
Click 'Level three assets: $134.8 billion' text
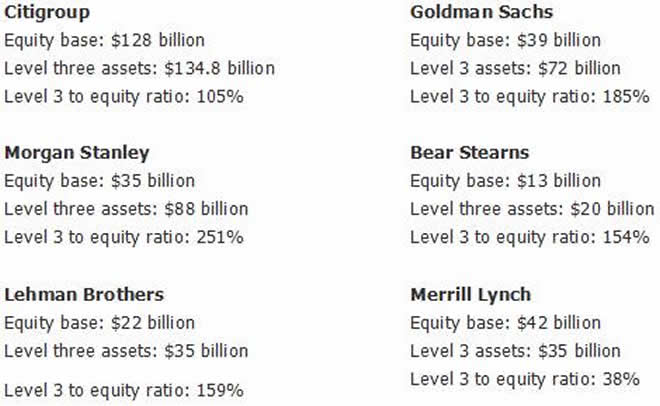[139, 69]
